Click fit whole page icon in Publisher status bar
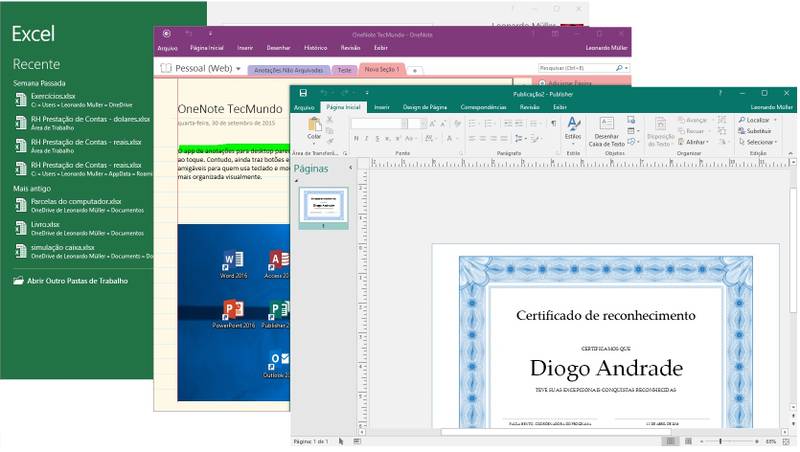The height and width of the screenshot is (452, 800). [x=786, y=442]
